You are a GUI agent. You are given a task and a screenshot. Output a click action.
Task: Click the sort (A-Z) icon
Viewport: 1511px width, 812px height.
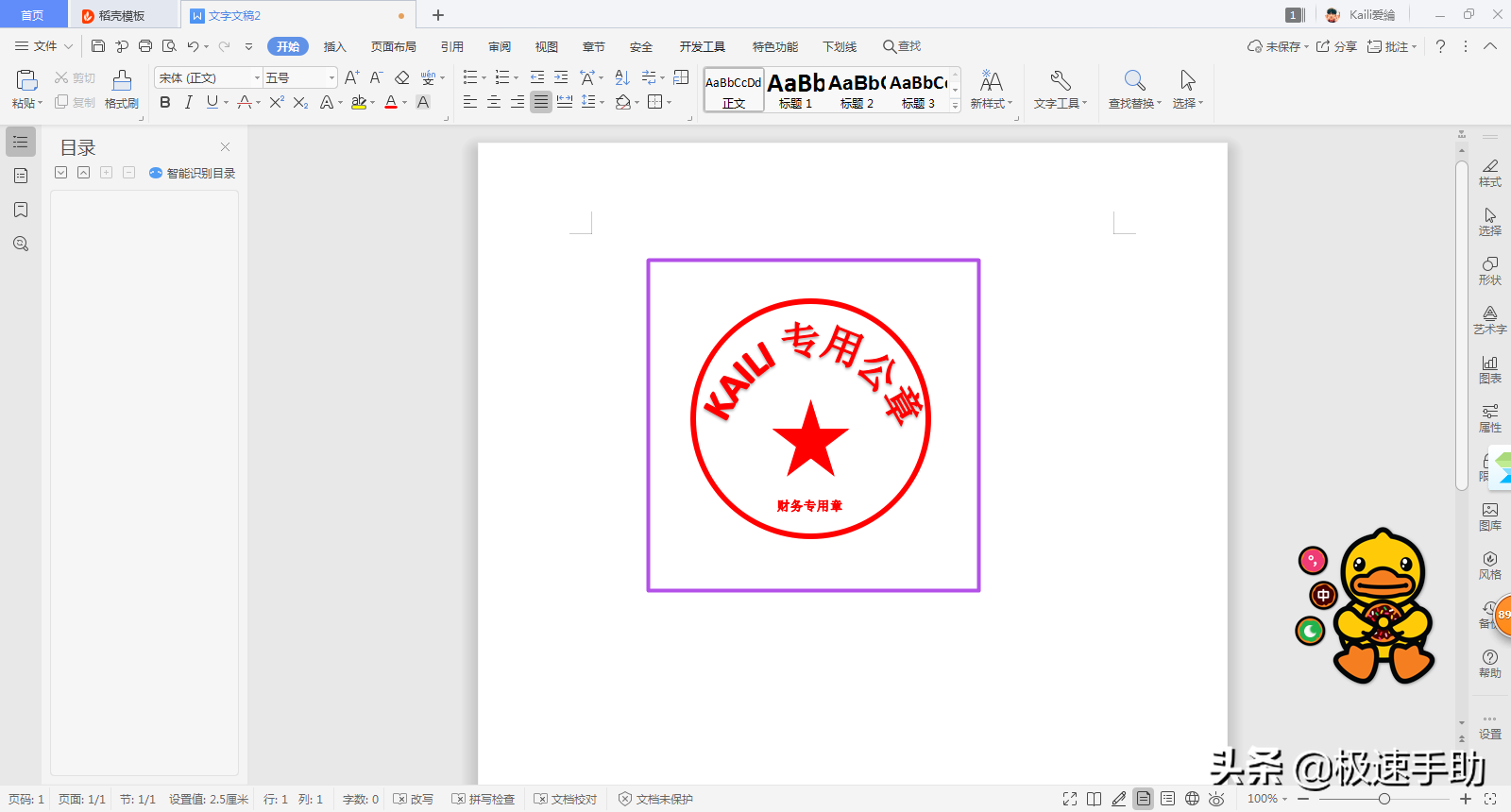[621, 77]
